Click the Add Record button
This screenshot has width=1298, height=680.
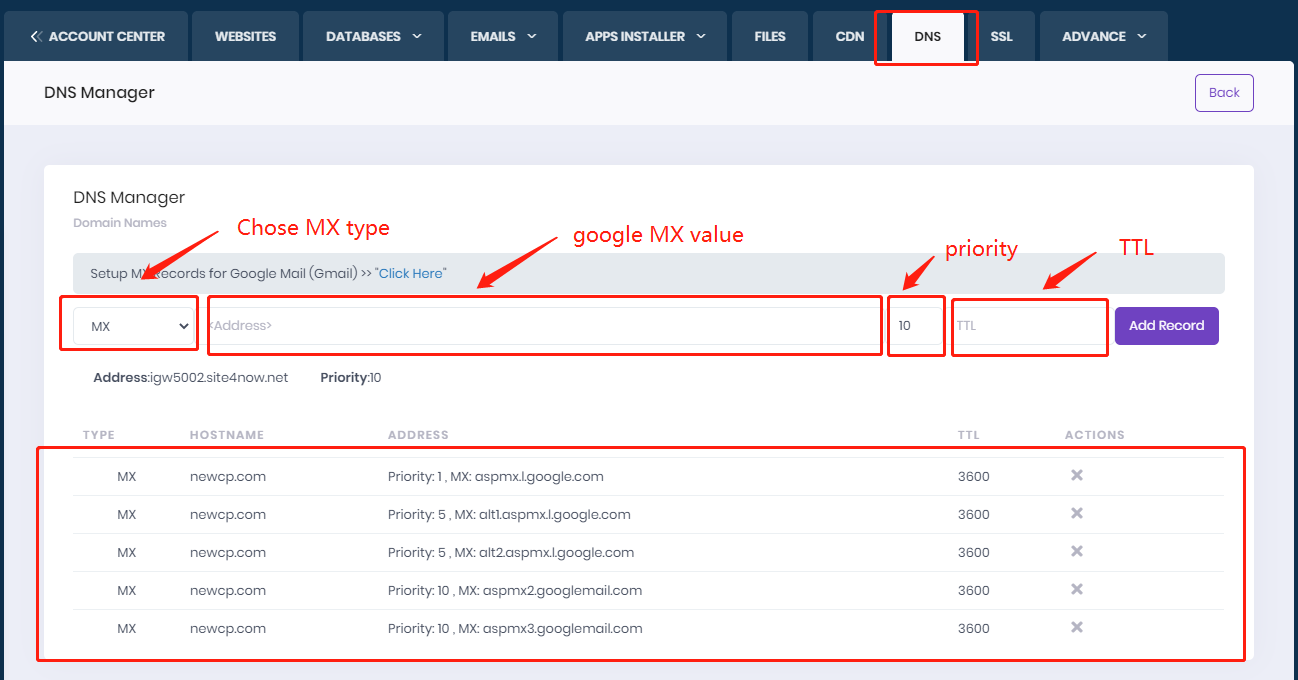(1166, 325)
